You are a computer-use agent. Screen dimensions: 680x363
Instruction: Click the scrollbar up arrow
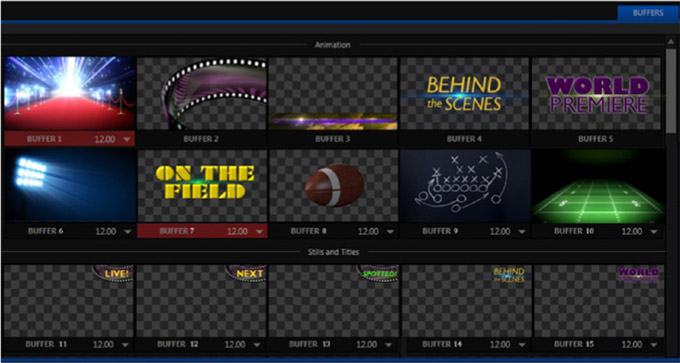(671, 41)
